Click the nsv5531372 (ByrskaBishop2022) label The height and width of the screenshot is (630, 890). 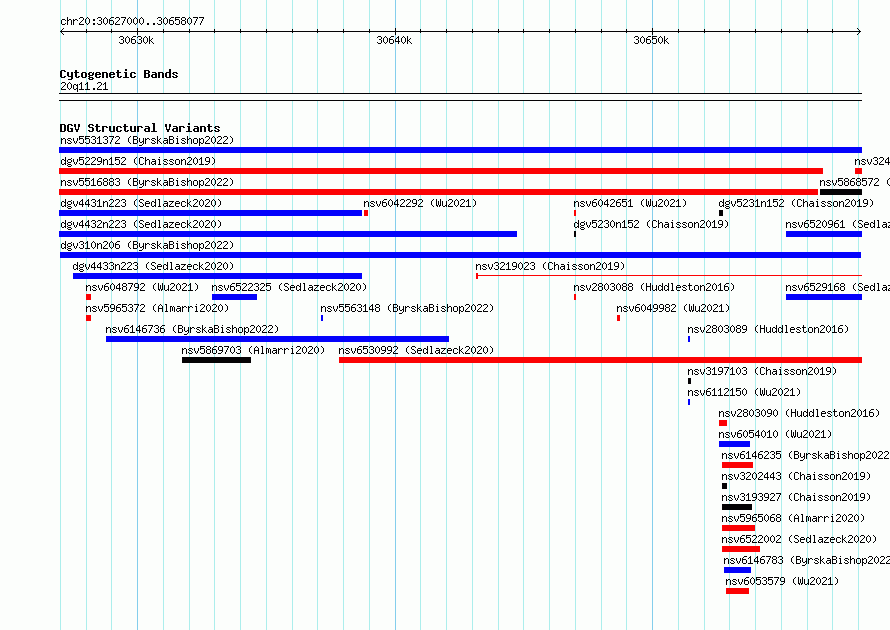point(147,140)
